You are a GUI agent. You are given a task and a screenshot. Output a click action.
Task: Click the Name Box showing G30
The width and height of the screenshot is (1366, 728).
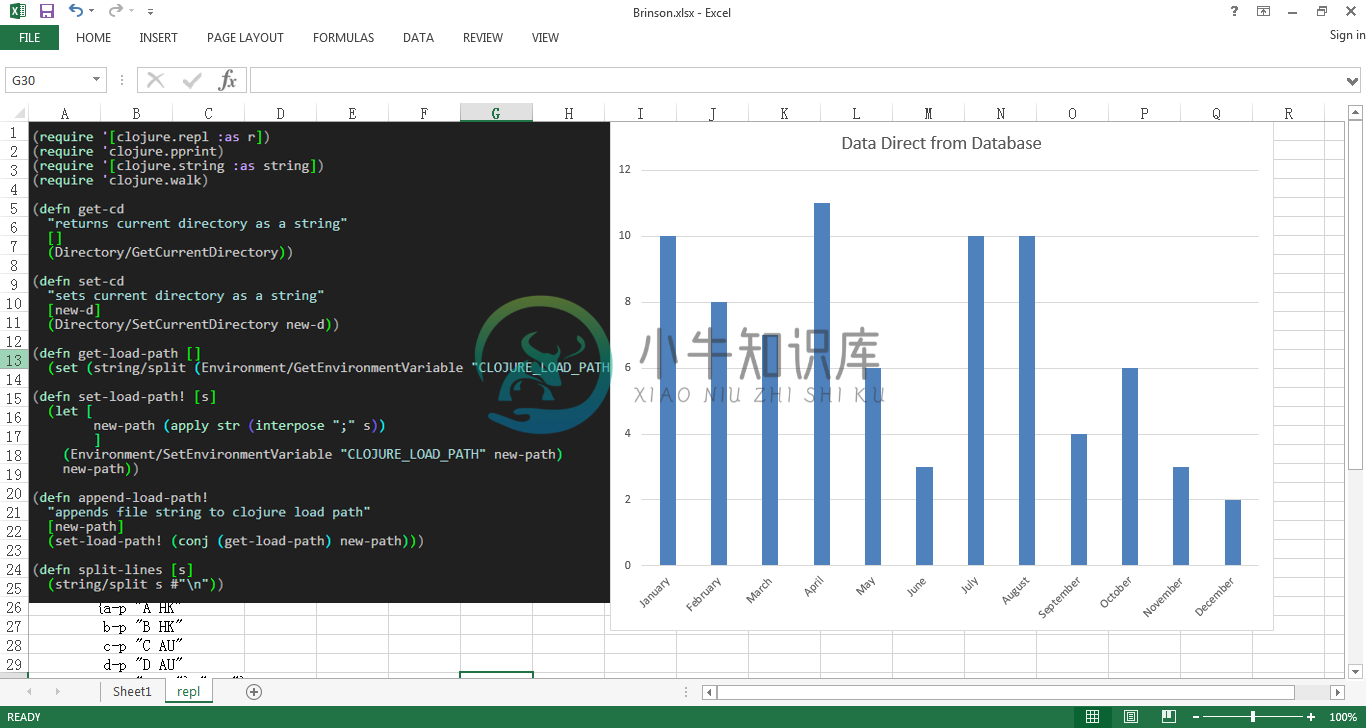tap(48, 80)
